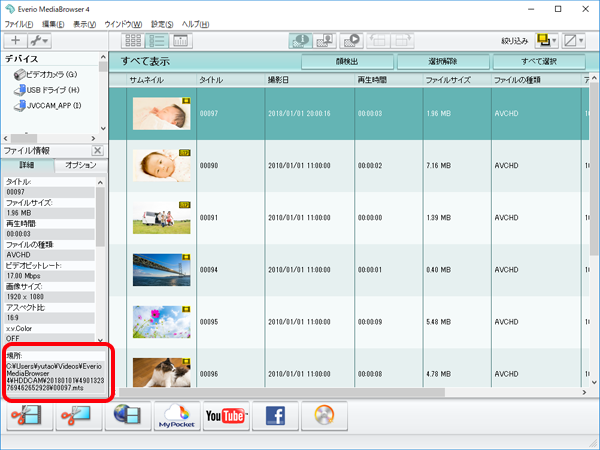Toggle the file information panel icon
The height and width of the screenshot is (450, 600).
[x=300, y=41]
